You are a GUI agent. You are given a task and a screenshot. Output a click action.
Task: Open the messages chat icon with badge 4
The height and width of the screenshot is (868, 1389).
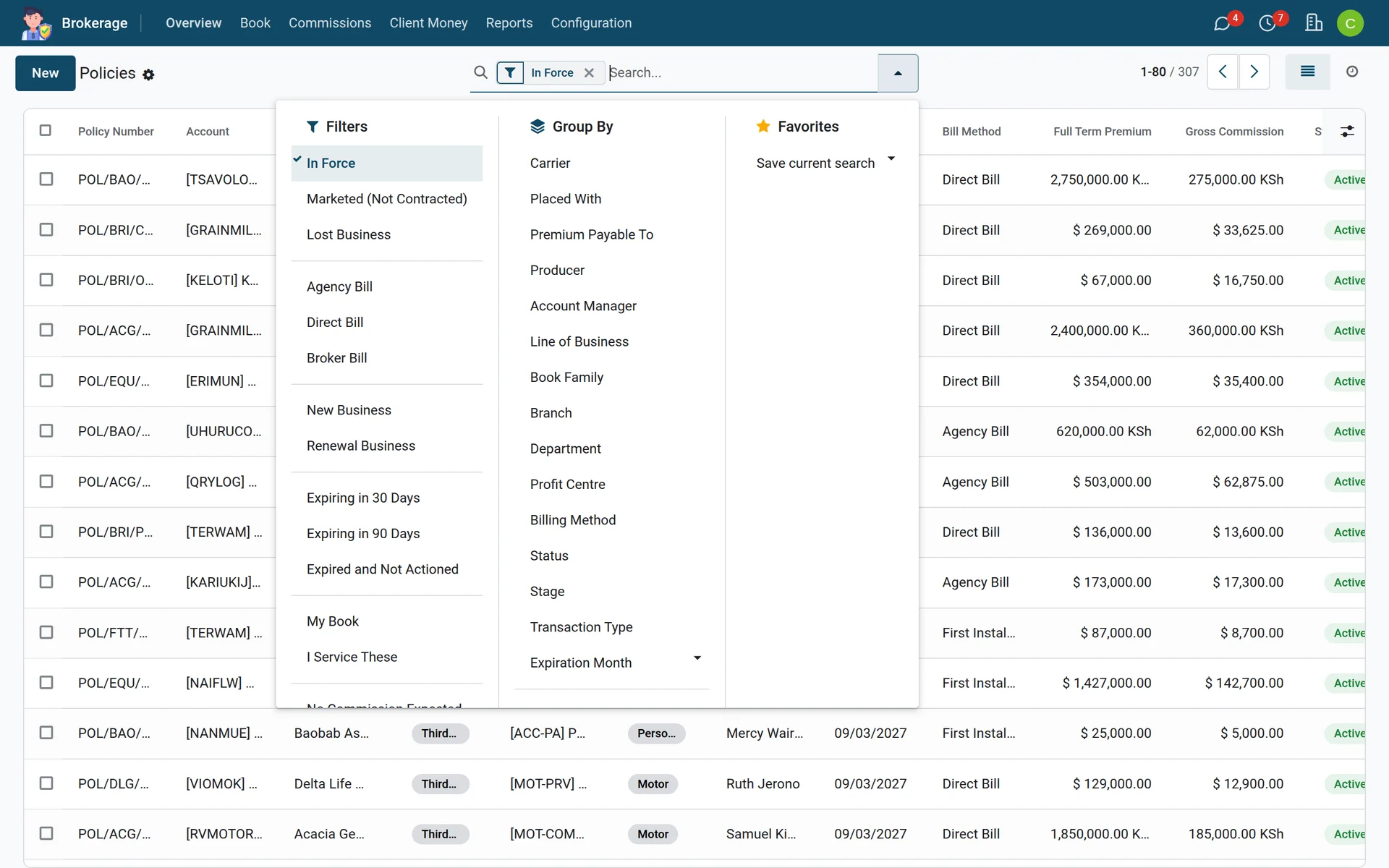[x=1222, y=24]
